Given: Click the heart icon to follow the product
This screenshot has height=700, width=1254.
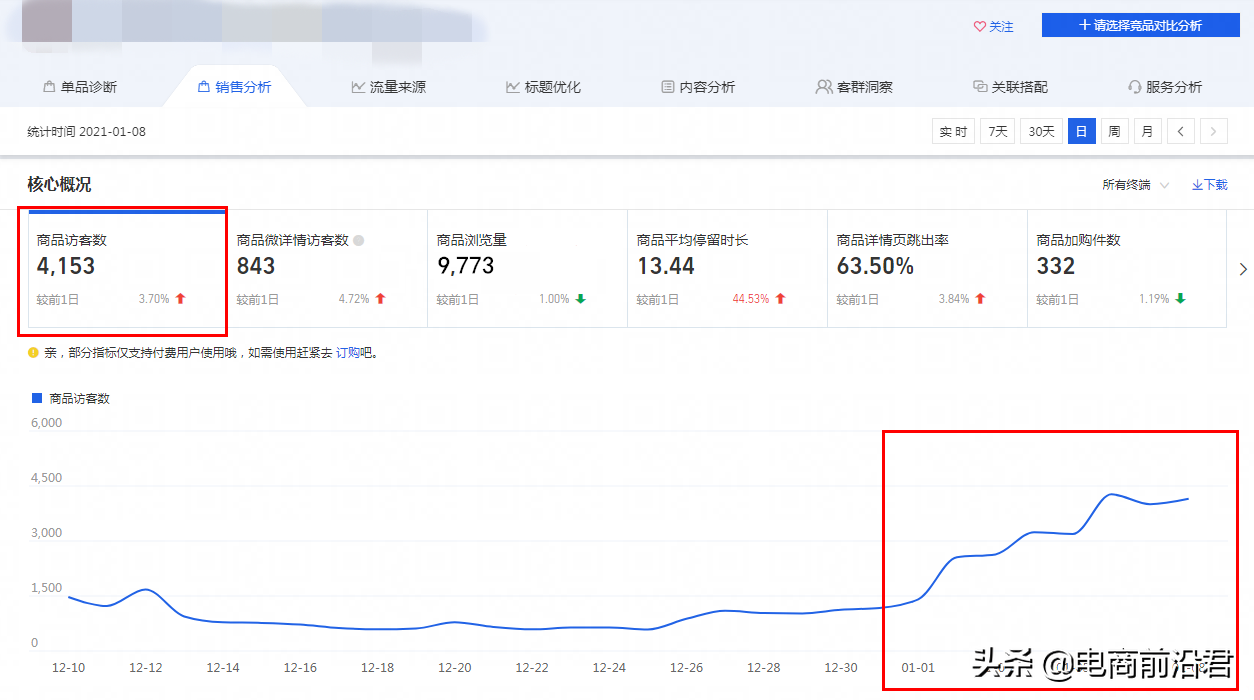Looking at the screenshot, I should coord(979,27).
